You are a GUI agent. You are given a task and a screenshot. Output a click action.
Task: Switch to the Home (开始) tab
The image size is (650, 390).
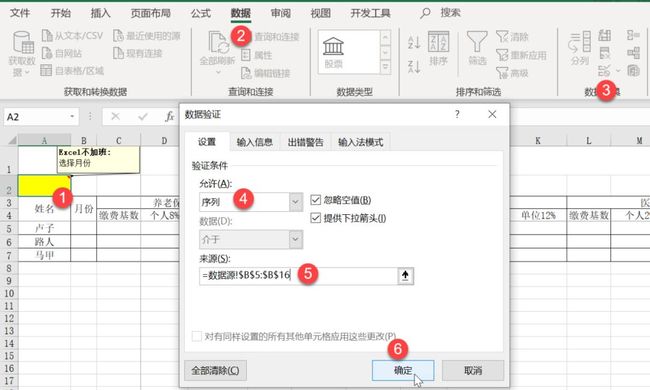point(61,13)
